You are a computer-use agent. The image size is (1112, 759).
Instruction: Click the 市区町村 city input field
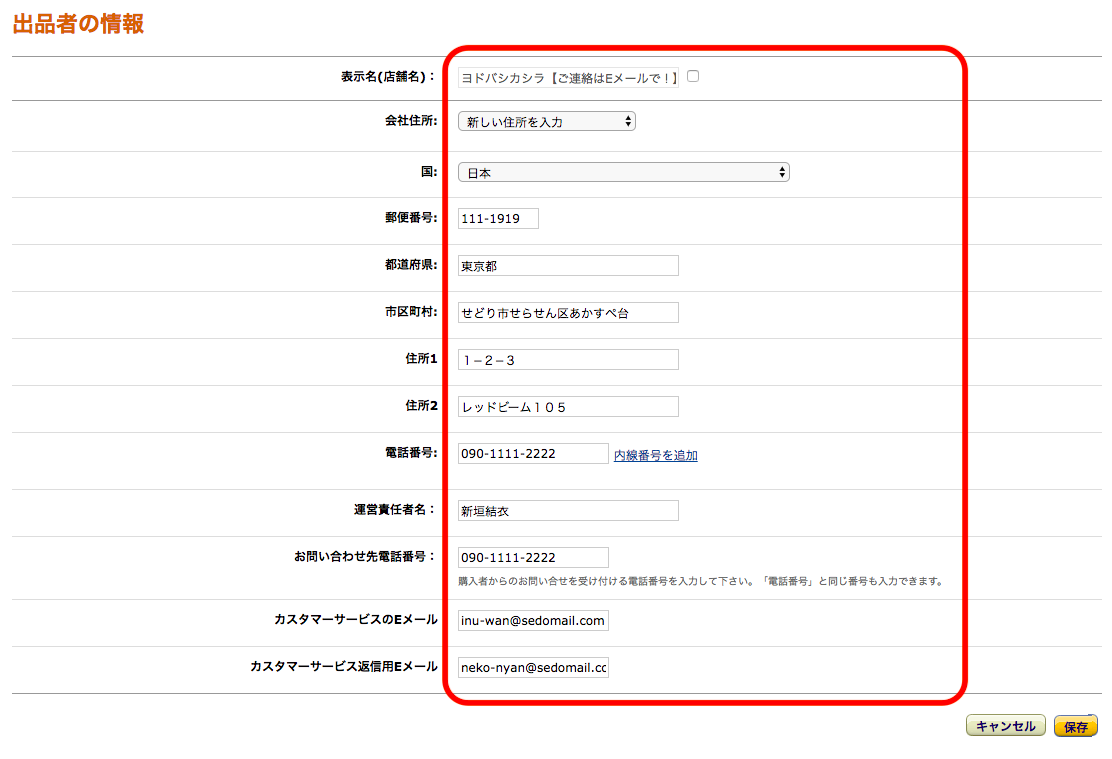(567, 313)
